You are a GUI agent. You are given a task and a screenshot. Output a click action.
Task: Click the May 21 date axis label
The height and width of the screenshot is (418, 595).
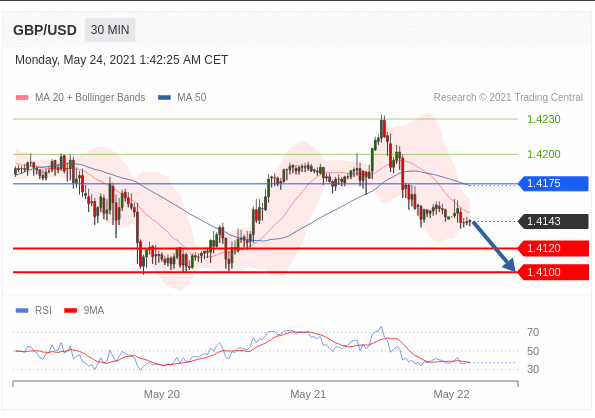[308, 394]
